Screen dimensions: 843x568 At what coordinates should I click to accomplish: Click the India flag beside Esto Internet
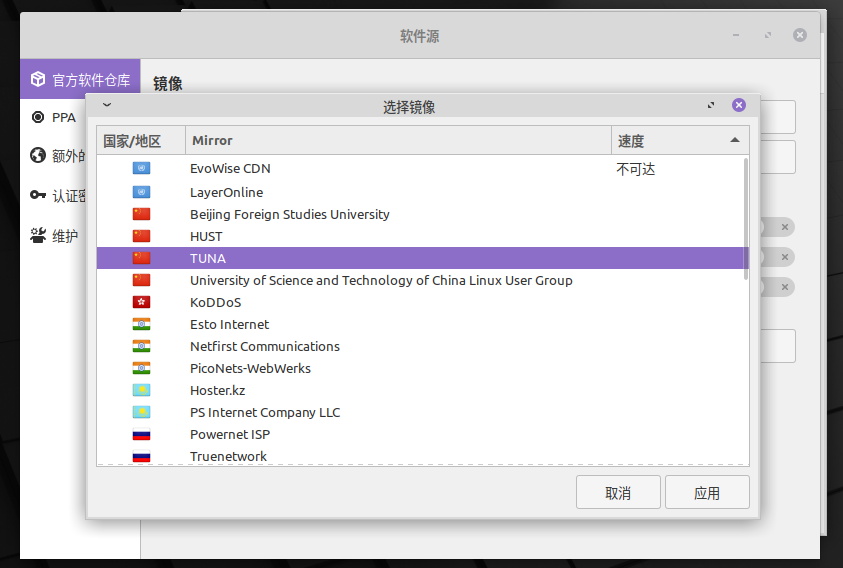click(141, 324)
